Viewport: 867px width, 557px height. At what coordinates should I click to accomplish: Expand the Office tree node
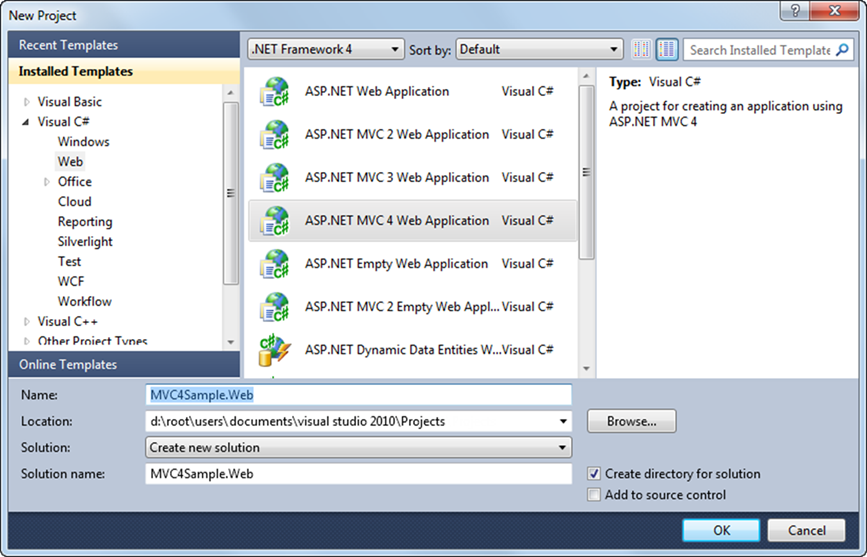pyautogui.click(x=47, y=181)
